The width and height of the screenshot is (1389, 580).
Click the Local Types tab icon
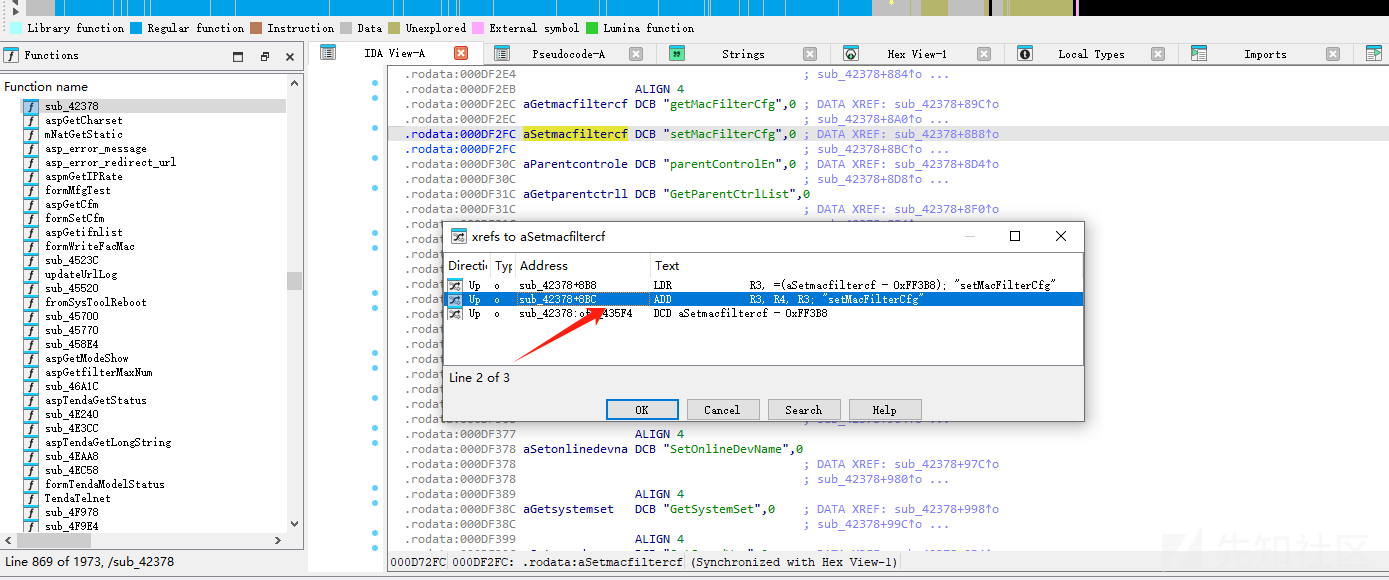[x=1025, y=54]
